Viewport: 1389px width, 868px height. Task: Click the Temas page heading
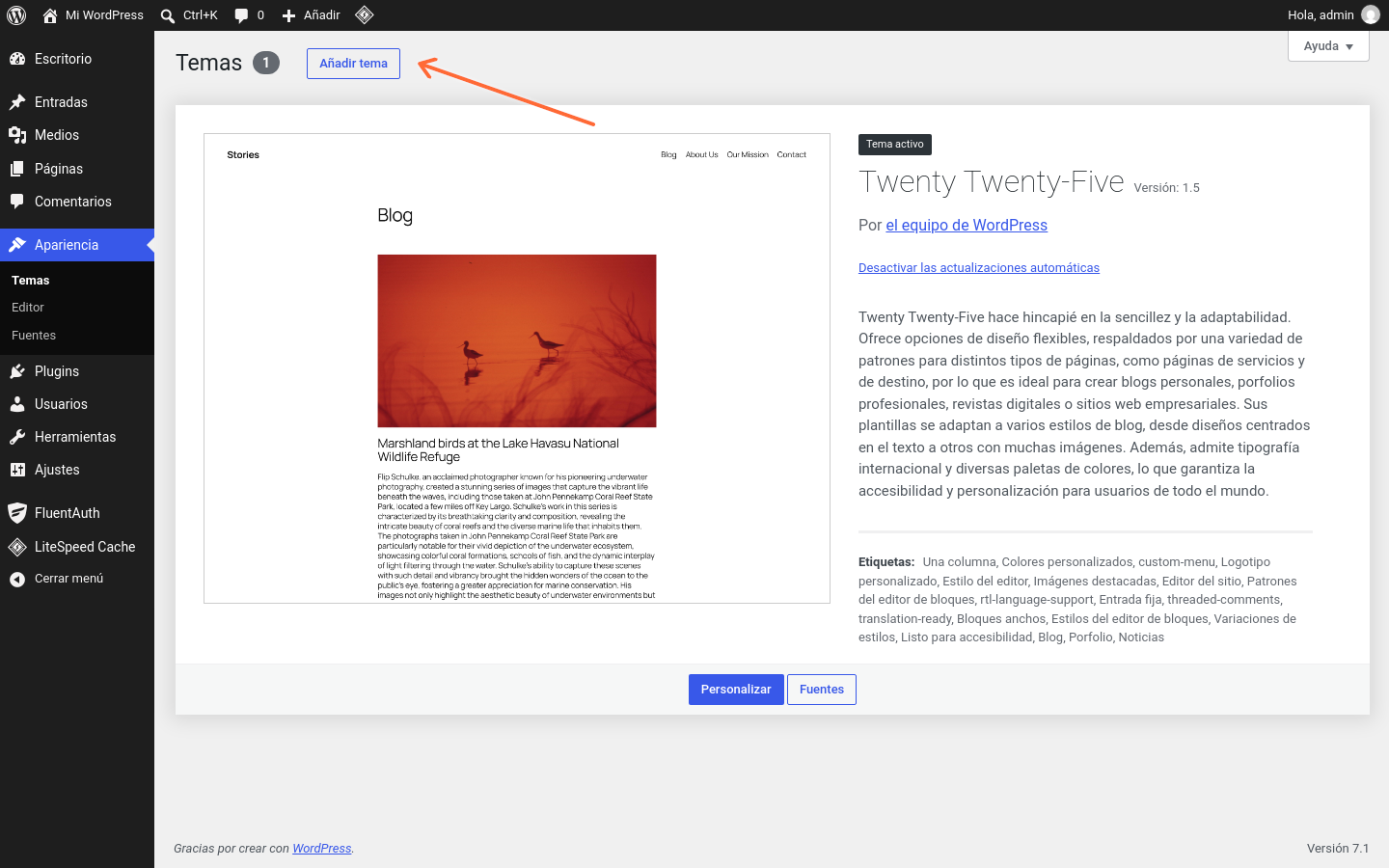point(208,63)
